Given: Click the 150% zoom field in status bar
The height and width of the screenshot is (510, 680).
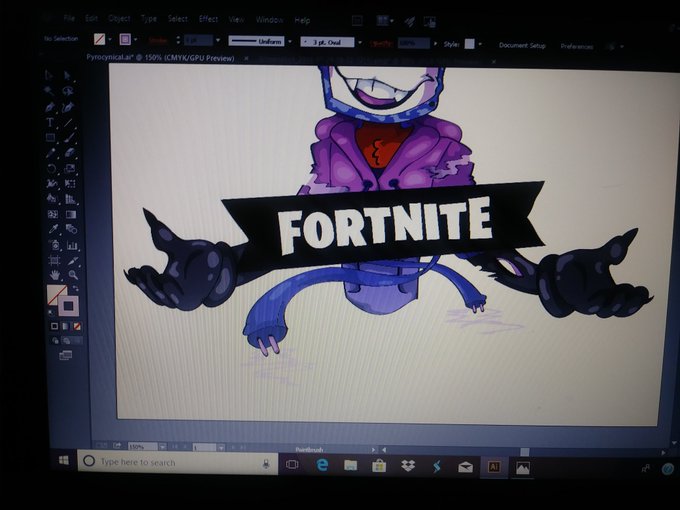Looking at the screenshot, I should point(142,446).
